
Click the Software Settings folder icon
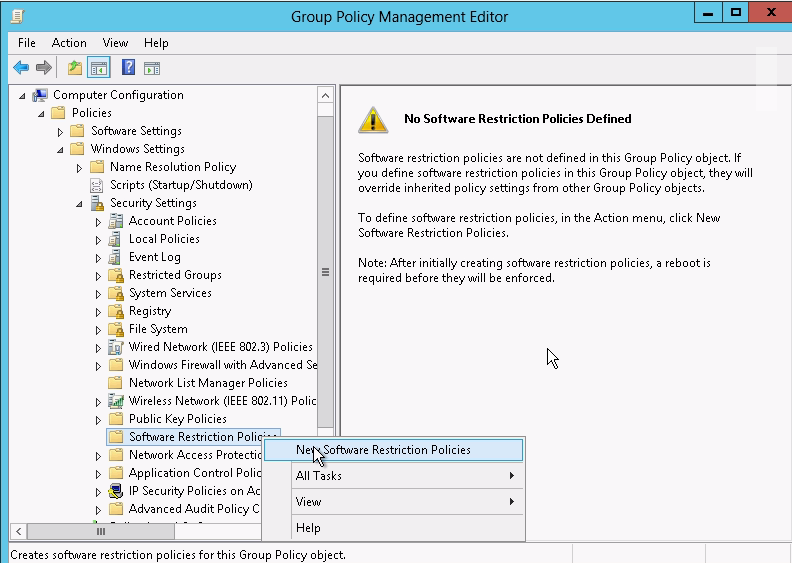coord(77,131)
